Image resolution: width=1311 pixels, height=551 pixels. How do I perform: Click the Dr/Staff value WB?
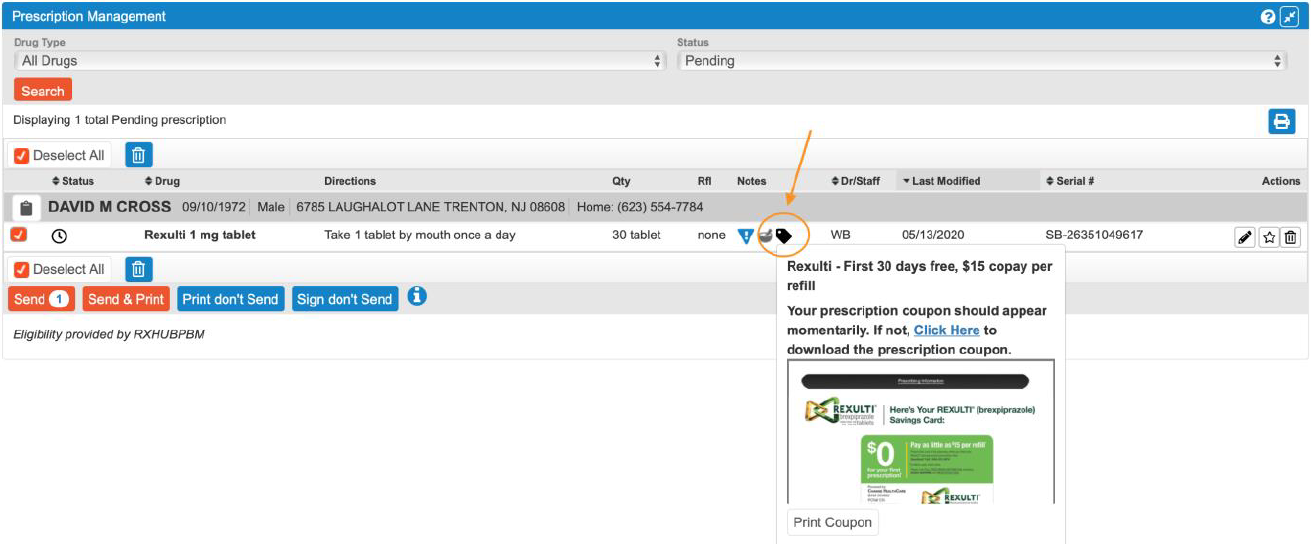(840, 235)
